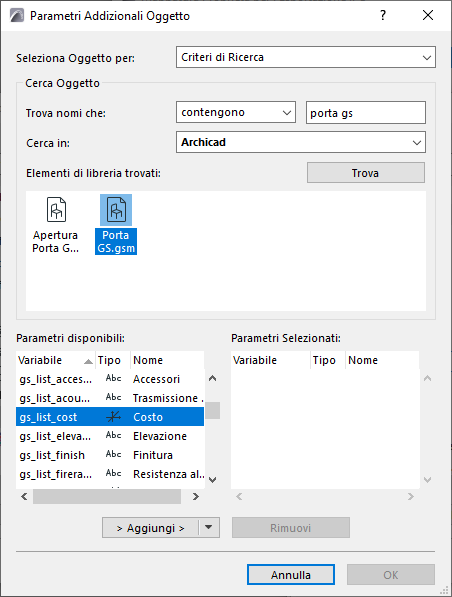Click the Archicad icon in title bar
This screenshot has width=452, height=597.
(x=16, y=16)
